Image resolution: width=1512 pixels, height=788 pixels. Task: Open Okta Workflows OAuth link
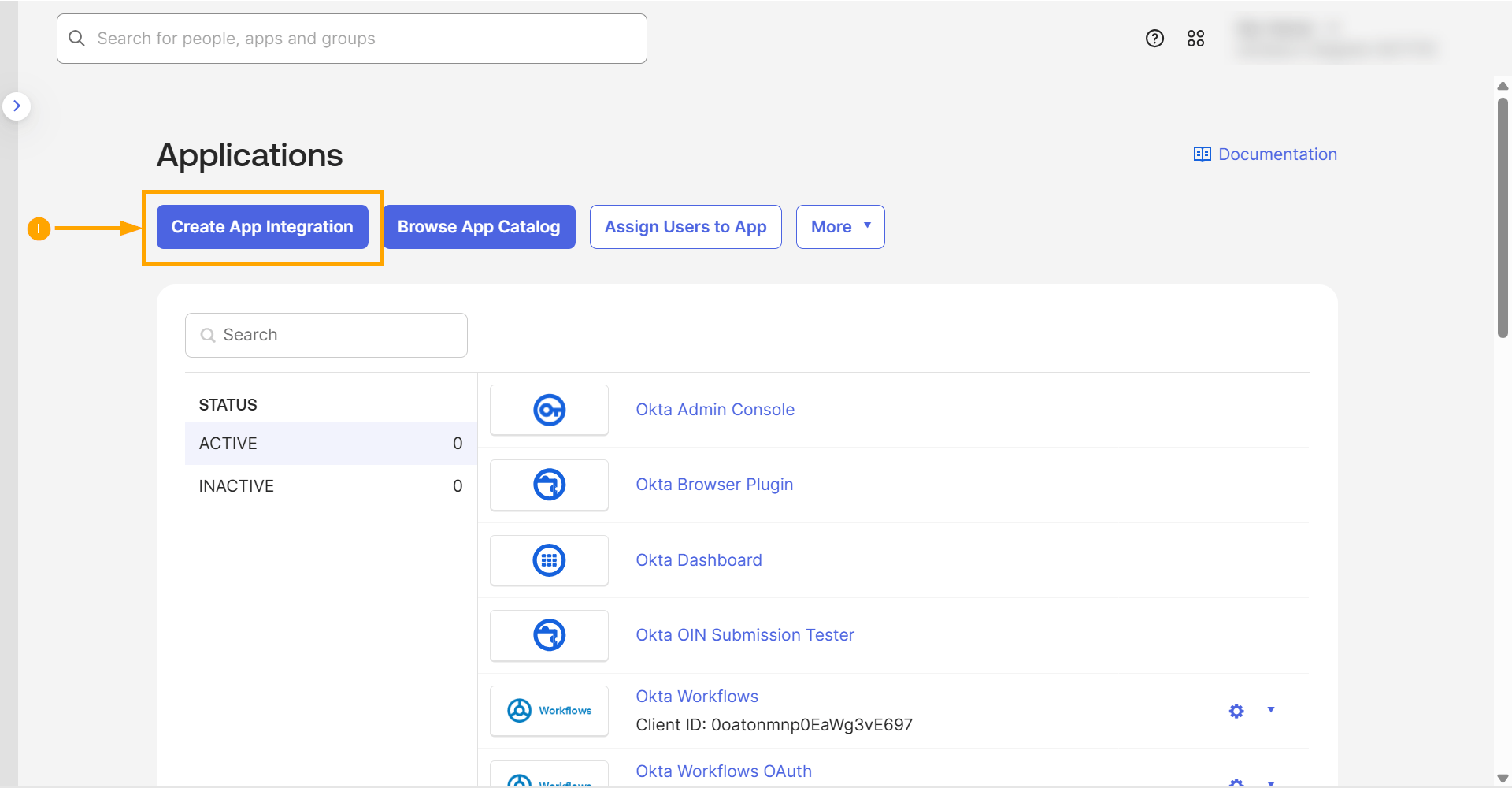[724, 771]
